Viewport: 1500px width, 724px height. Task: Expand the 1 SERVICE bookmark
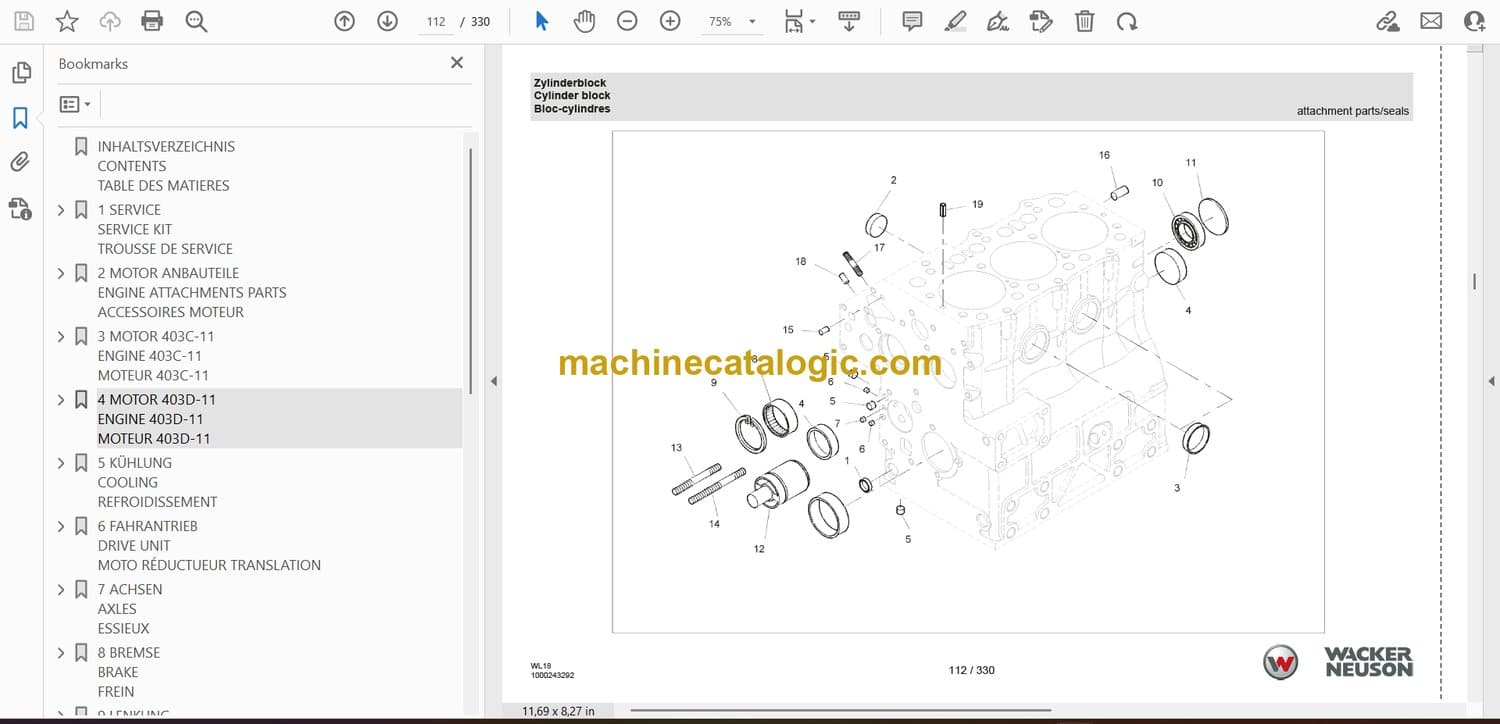pos(61,210)
